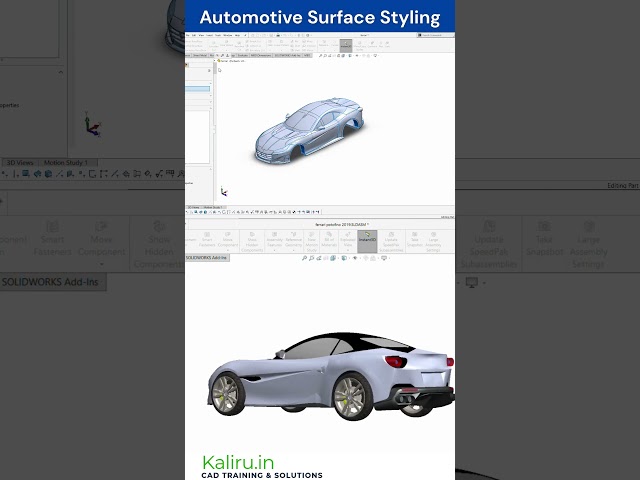Click Edit Appearance sphere above the rendered car
This screenshot has height=480, width=640.
365,258
